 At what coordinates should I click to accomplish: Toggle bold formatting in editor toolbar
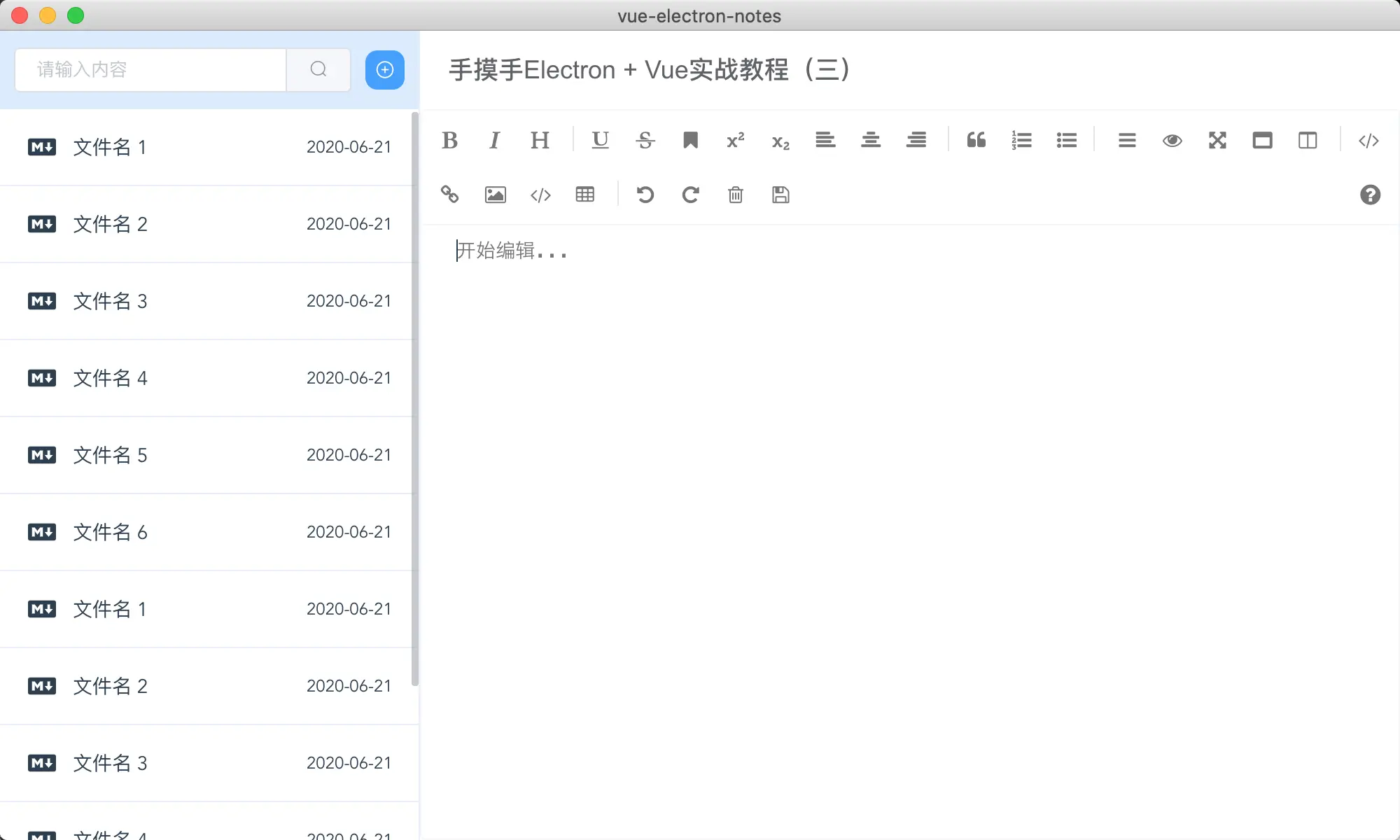[449, 141]
